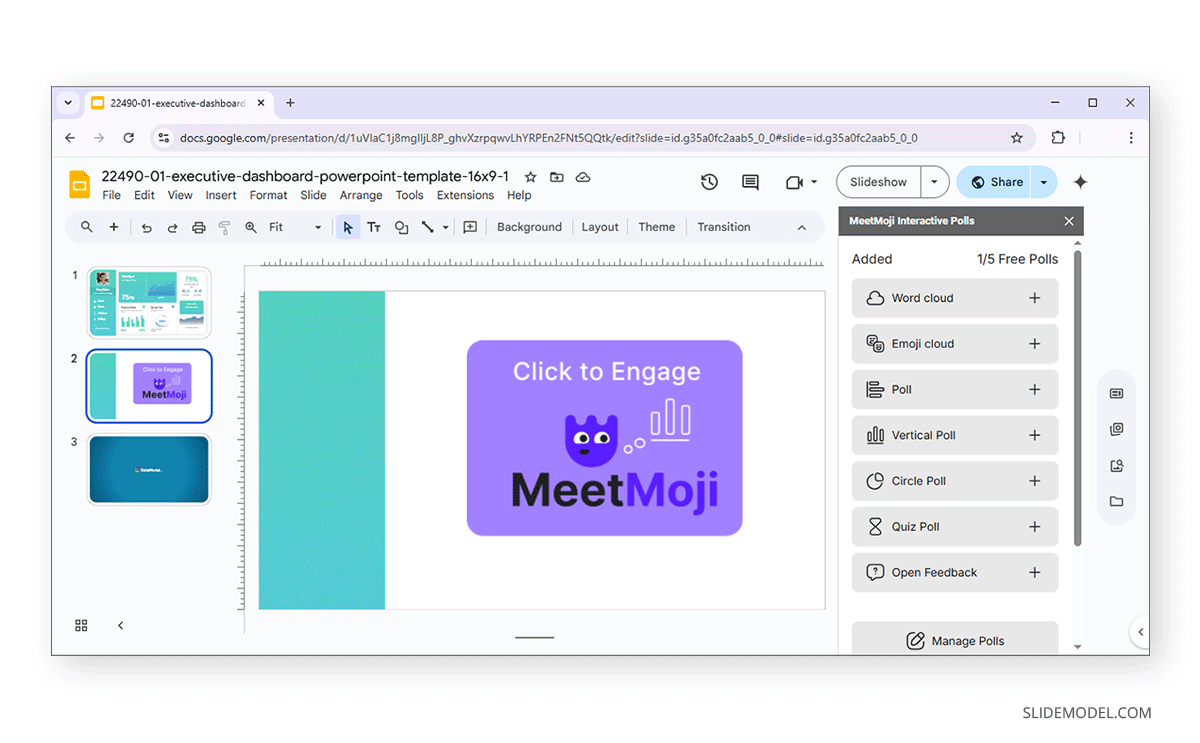The image size is (1200, 743).
Task: Open the shape tool
Action: pyautogui.click(x=401, y=227)
